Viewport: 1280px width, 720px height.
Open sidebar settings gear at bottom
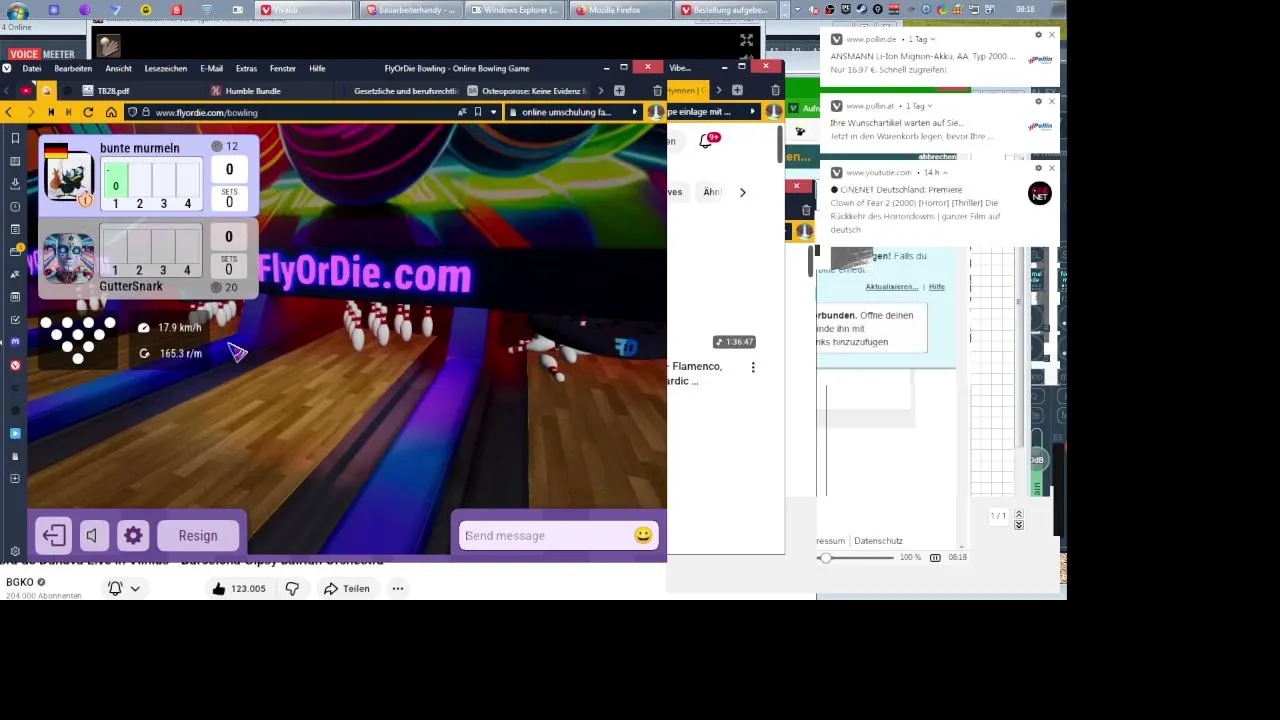[15, 551]
